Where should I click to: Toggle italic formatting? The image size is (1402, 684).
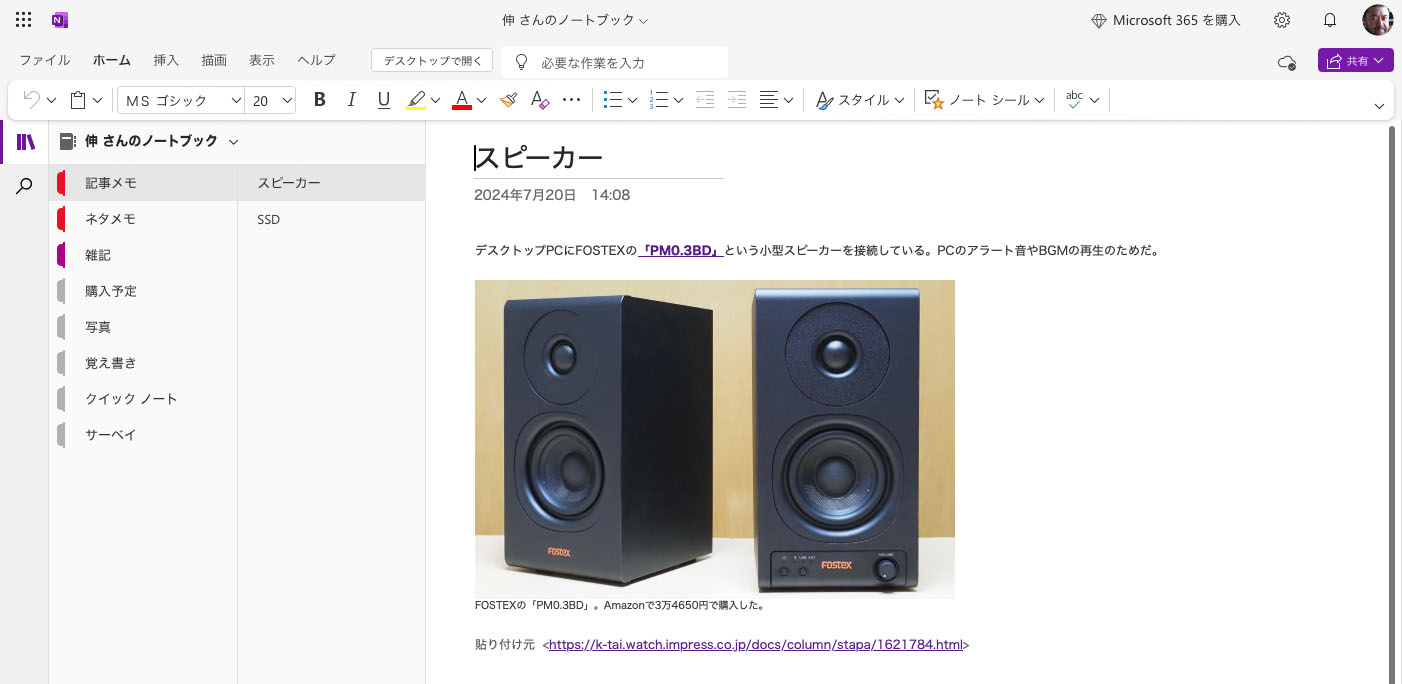pyautogui.click(x=352, y=99)
